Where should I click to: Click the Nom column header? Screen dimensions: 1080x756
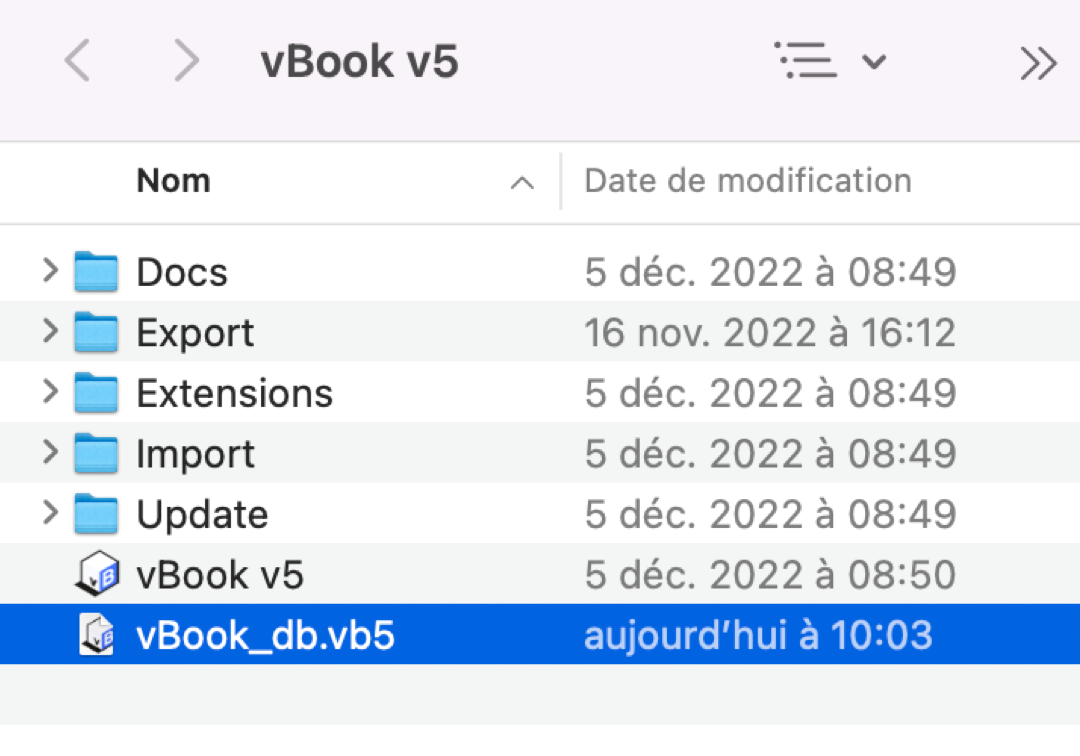click(x=173, y=181)
